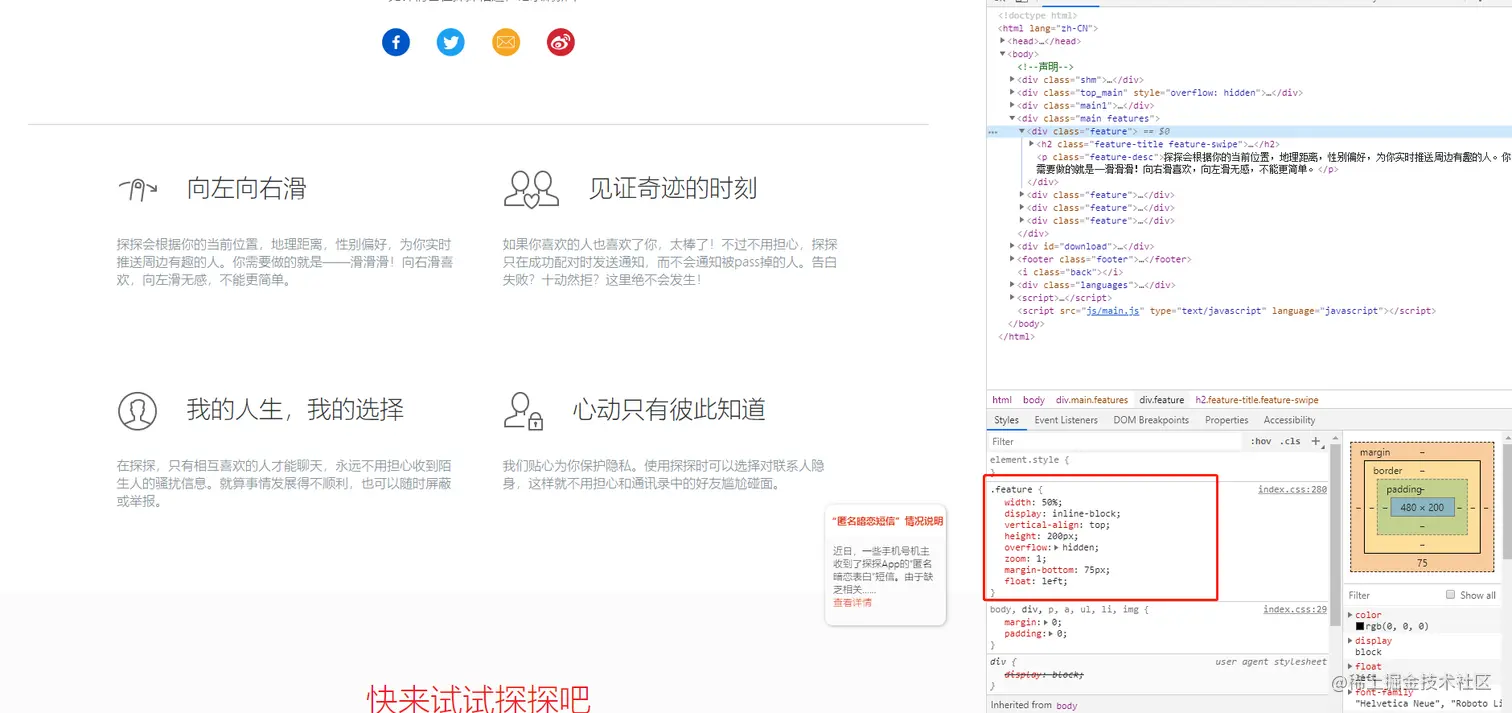The height and width of the screenshot is (713, 1512).
Task: Expand the div class top_main node
Action: (x=1013, y=93)
